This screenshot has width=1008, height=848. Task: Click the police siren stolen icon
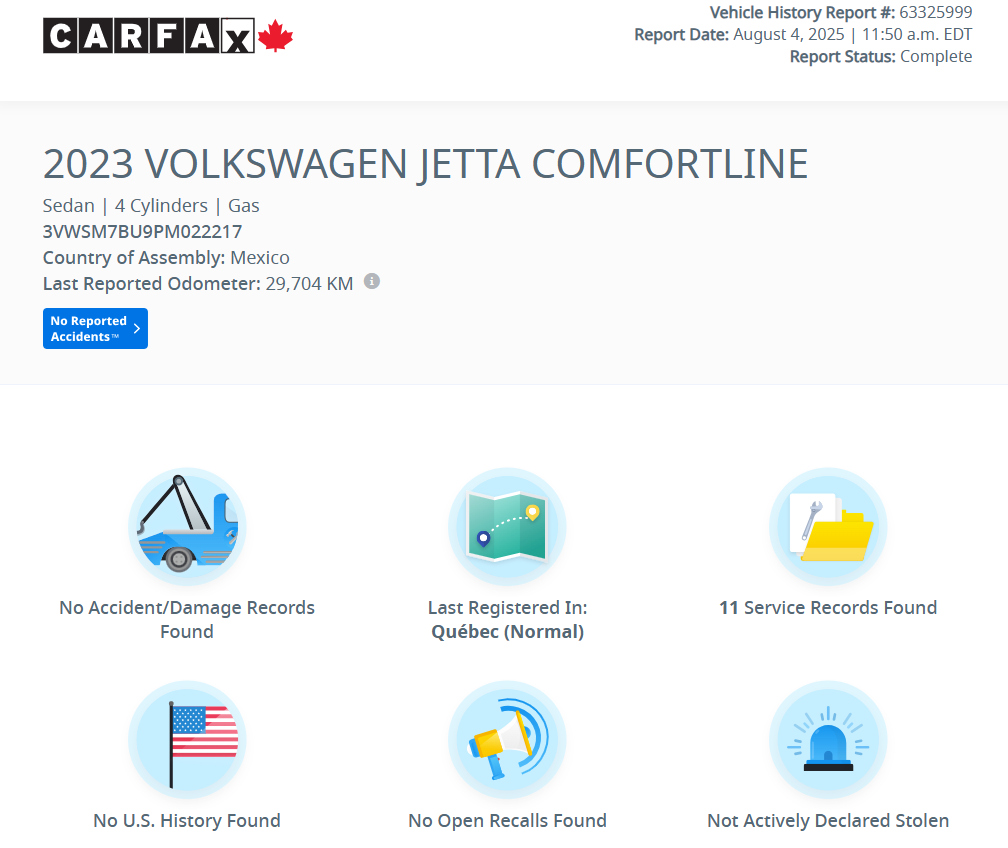point(828,740)
